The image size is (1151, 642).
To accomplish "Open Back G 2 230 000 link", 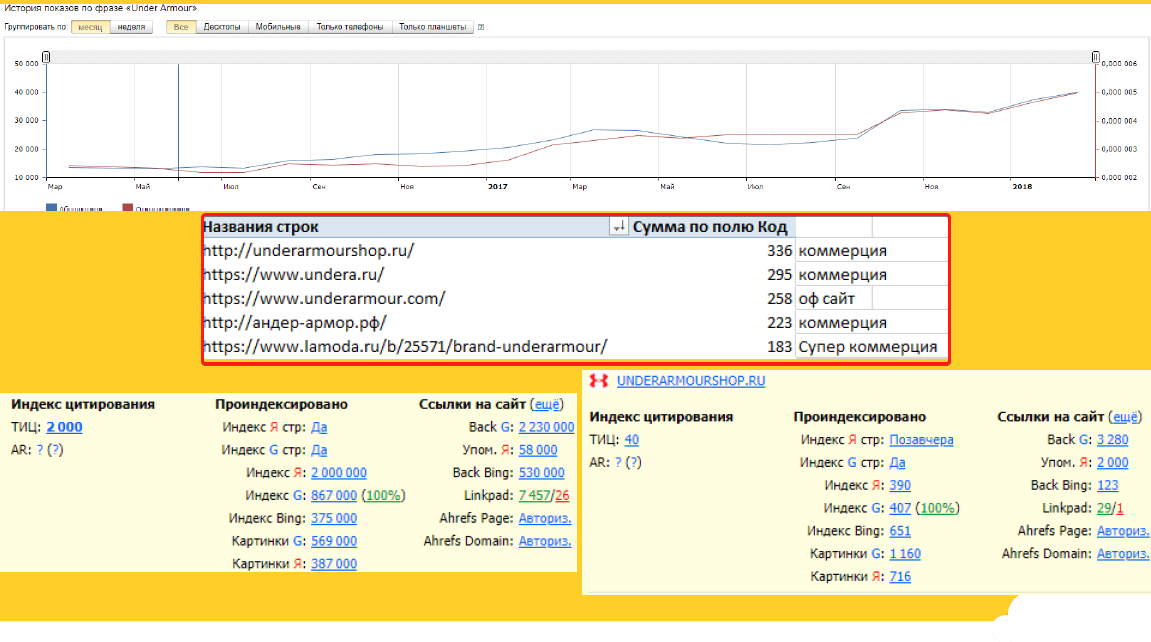I will click(546, 427).
